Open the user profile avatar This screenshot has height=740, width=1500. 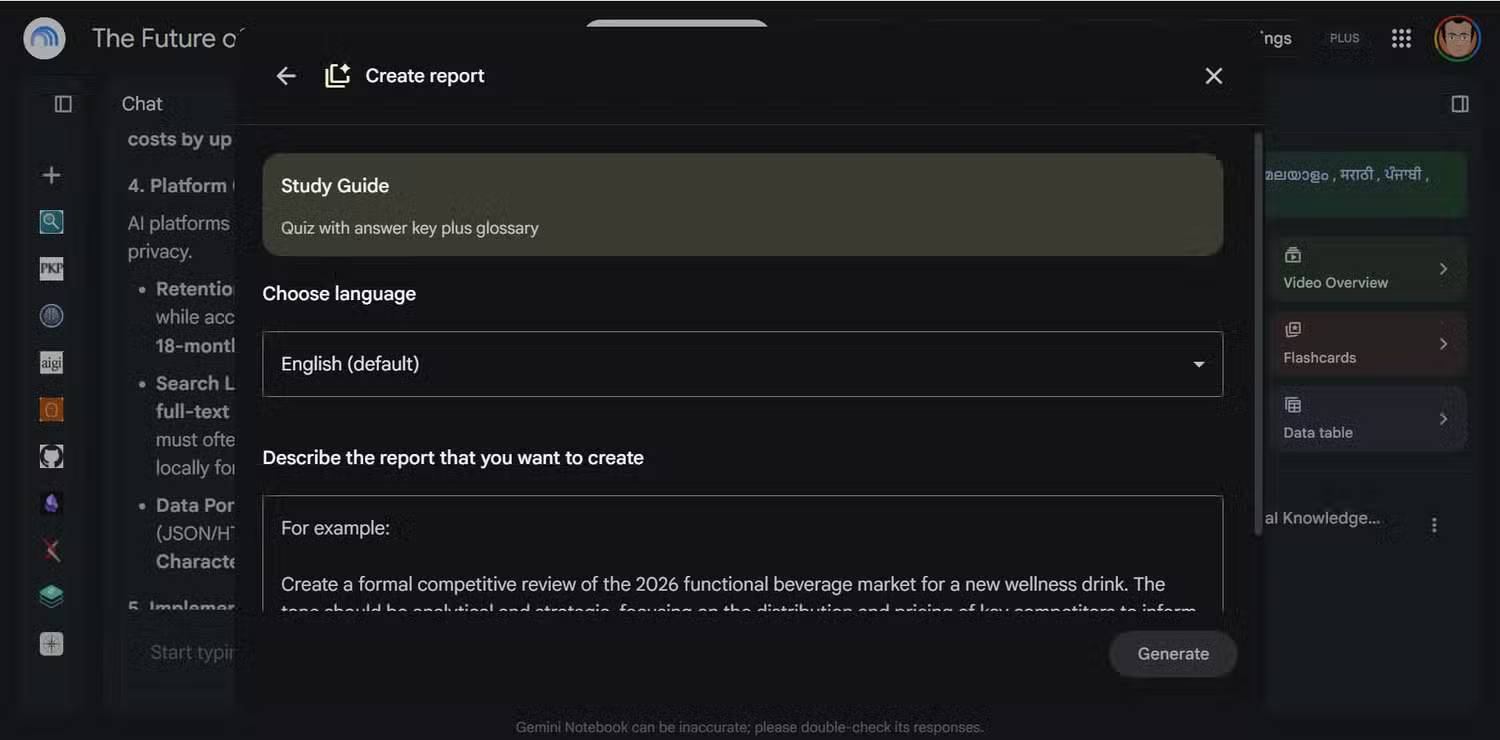pyautogui.click(x=1457, y=38)
